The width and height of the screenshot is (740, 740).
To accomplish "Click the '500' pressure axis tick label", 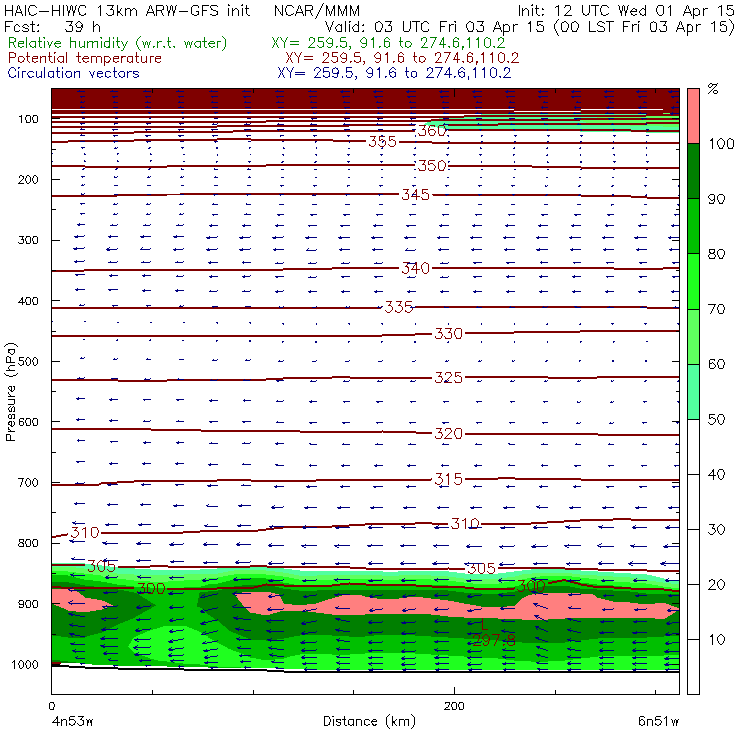I will pyautogui.click(x=28, y=361).
